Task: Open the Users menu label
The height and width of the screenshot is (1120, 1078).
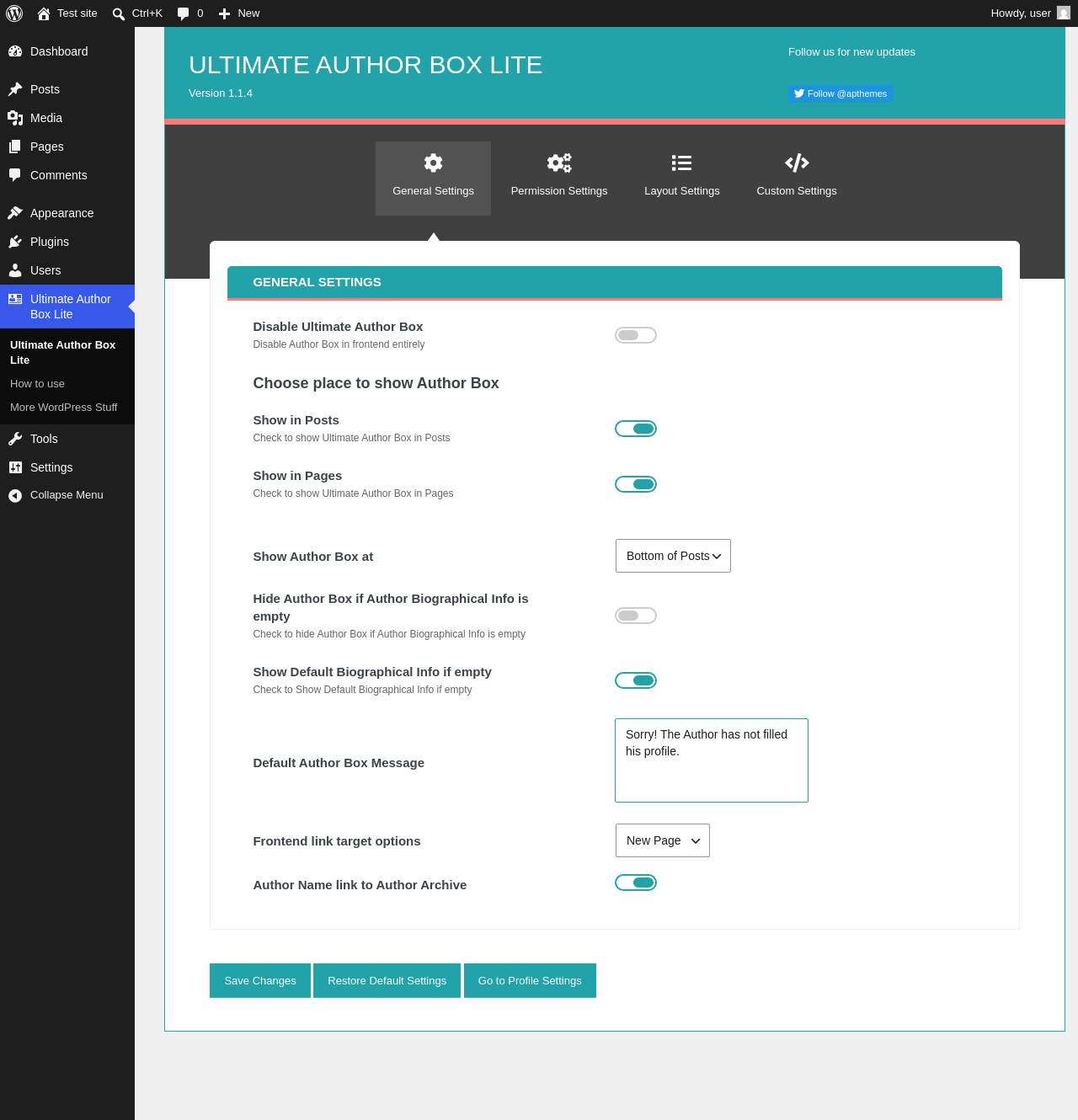Action: 45,270
